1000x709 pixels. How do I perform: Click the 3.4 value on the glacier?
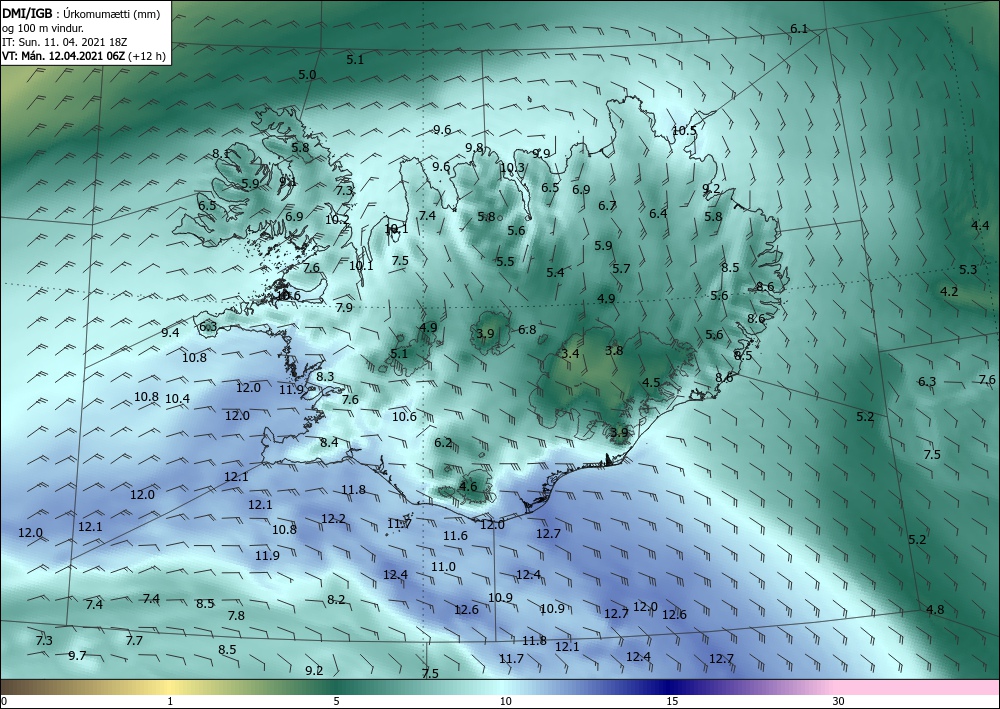[x=570, y=353]
